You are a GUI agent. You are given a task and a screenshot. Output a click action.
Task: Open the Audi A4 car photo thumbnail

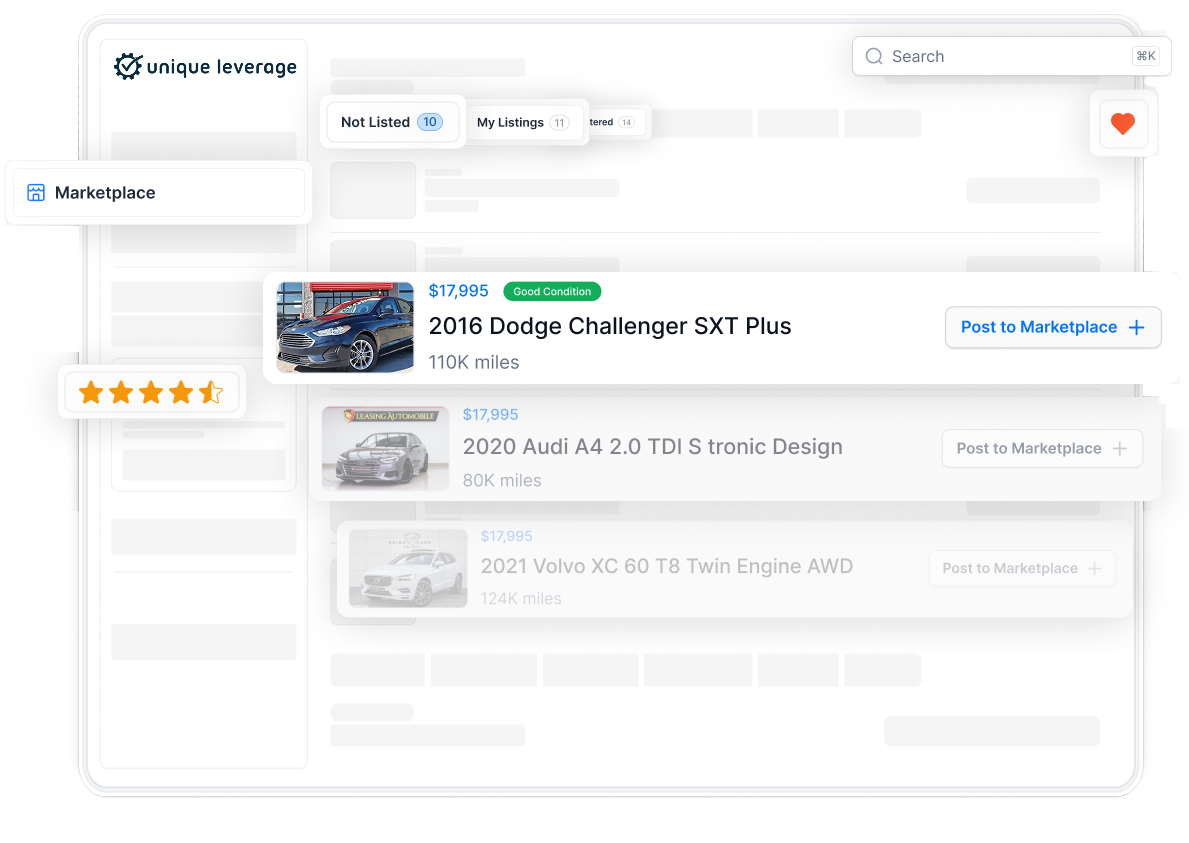coord(385,449)
